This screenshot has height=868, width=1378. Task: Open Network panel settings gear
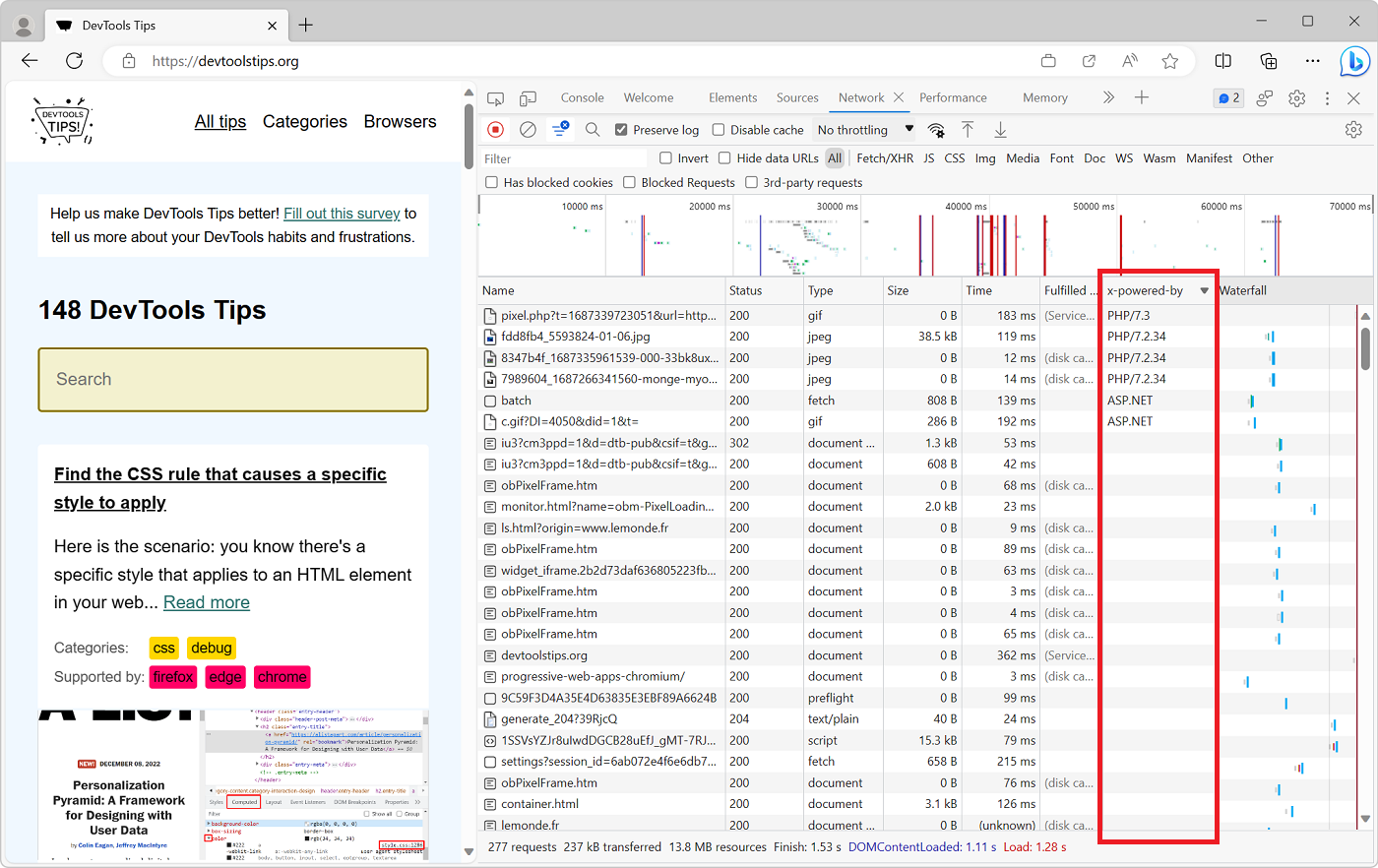click(1353, 130)
